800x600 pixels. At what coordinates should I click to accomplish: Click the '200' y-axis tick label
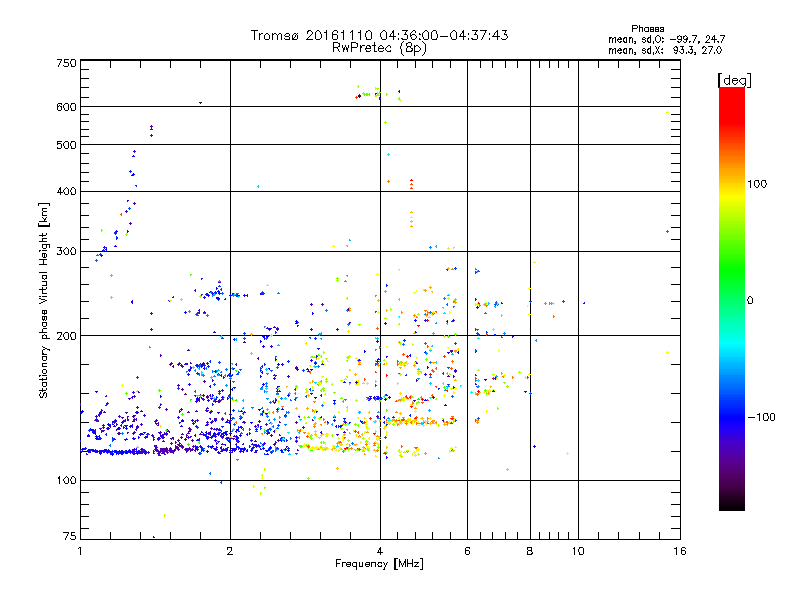(67, 336)
